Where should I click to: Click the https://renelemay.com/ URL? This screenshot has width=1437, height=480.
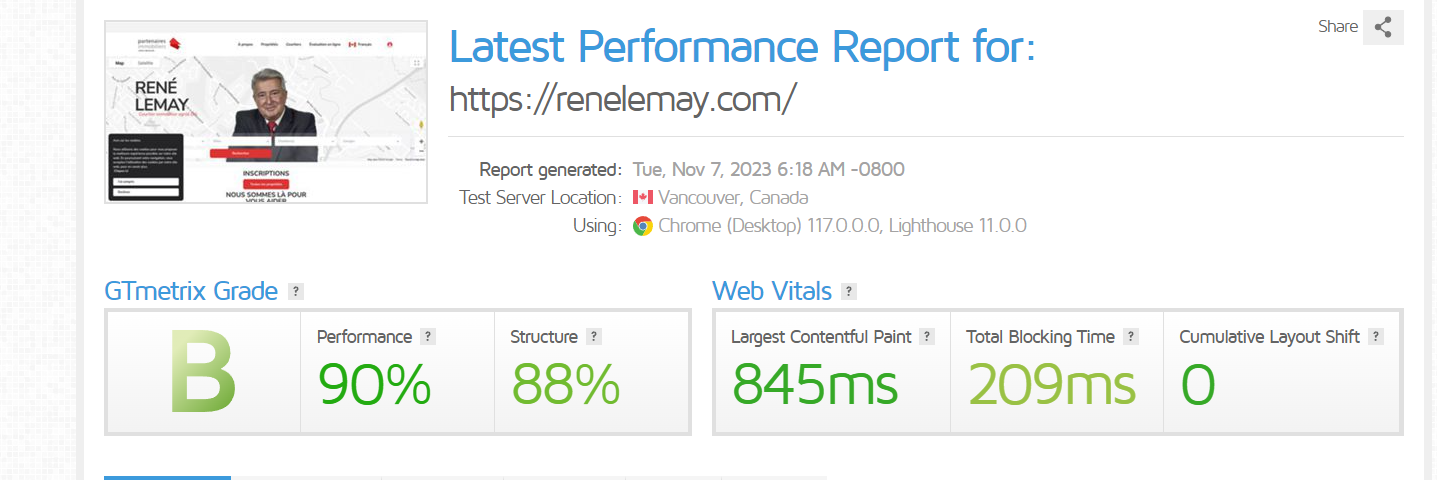click(x=622, y=99)
